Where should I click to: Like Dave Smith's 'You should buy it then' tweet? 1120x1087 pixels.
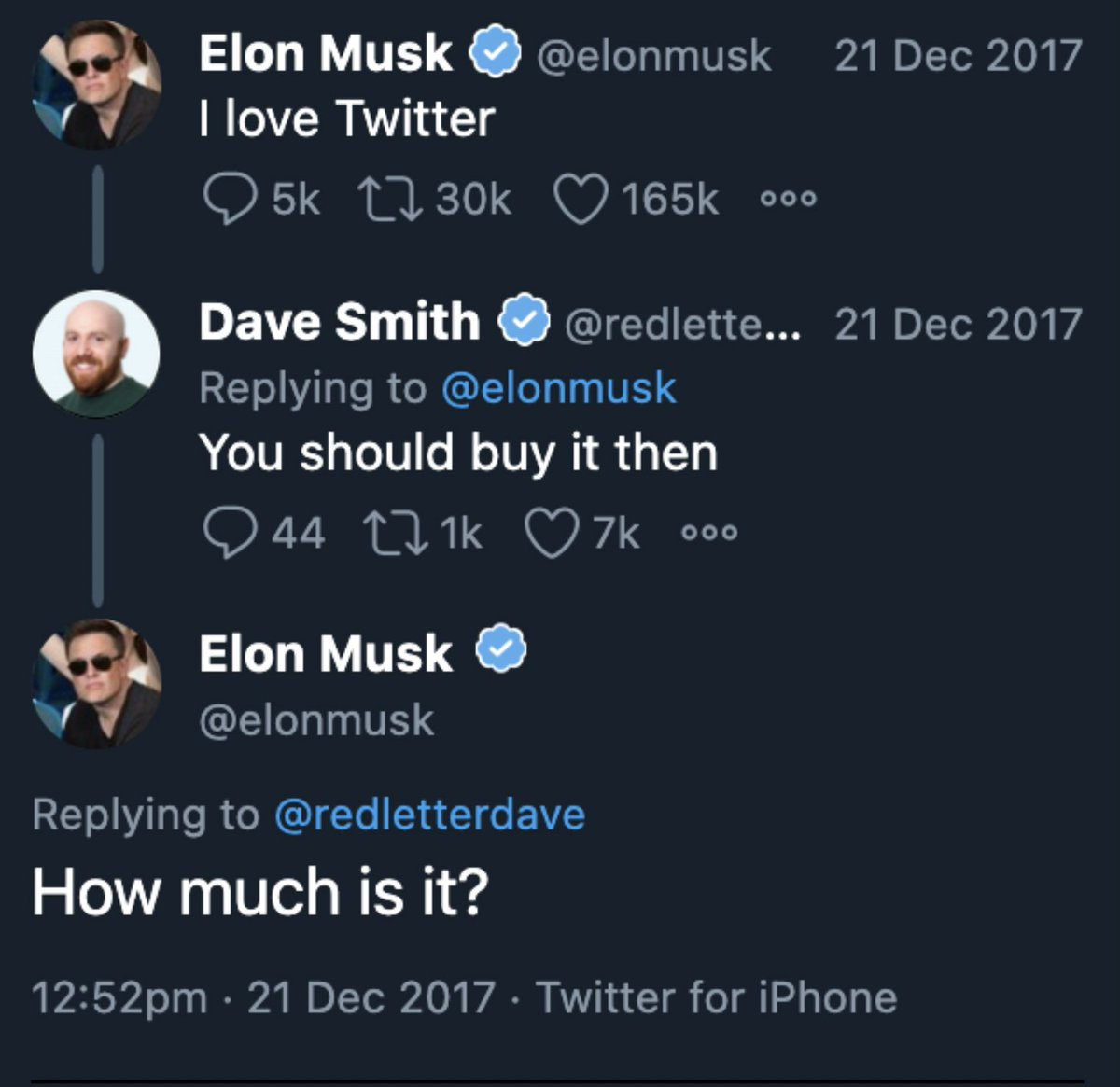click(x=553, y=530)
